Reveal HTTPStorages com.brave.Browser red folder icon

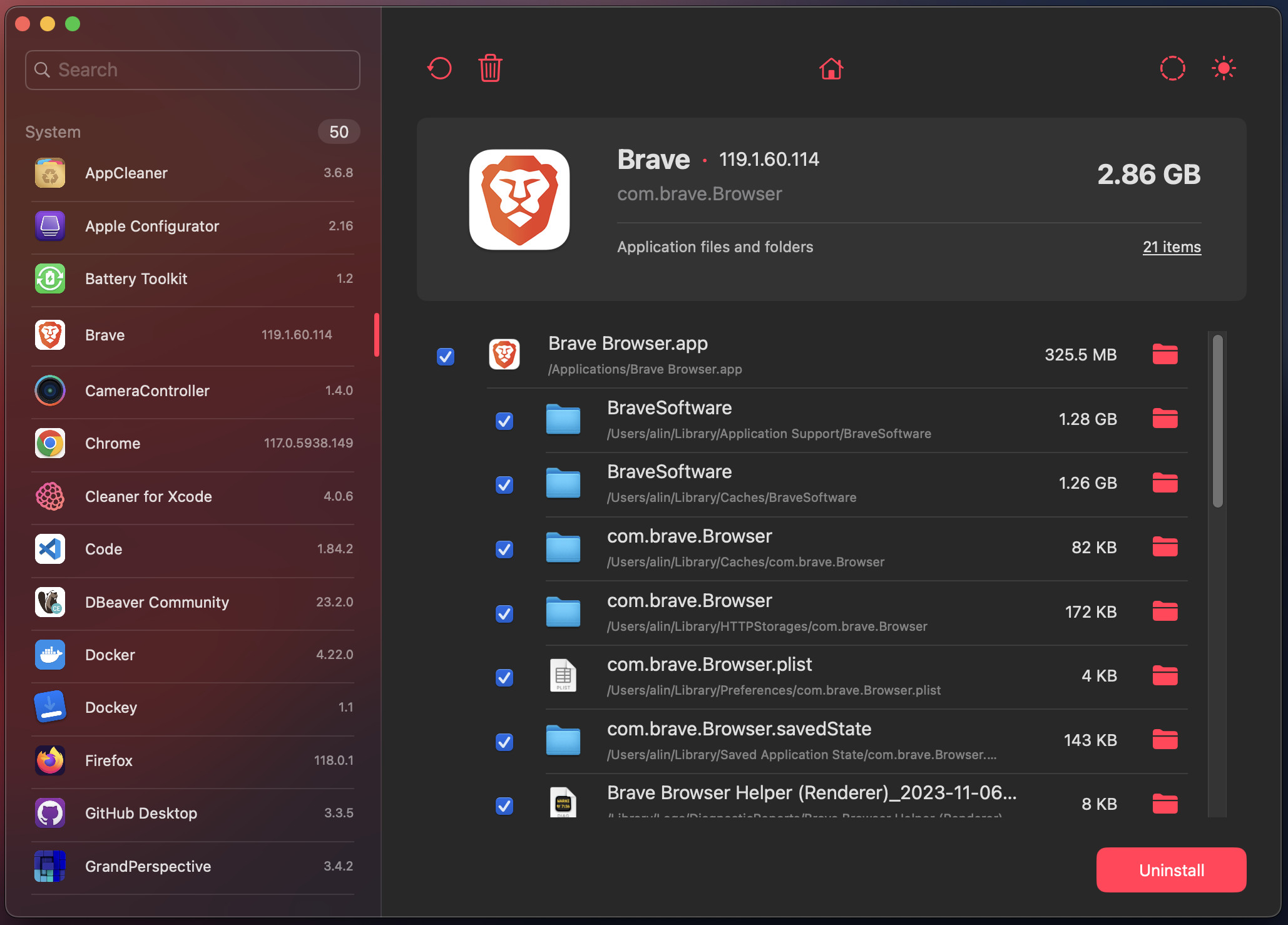point(1165,611)
